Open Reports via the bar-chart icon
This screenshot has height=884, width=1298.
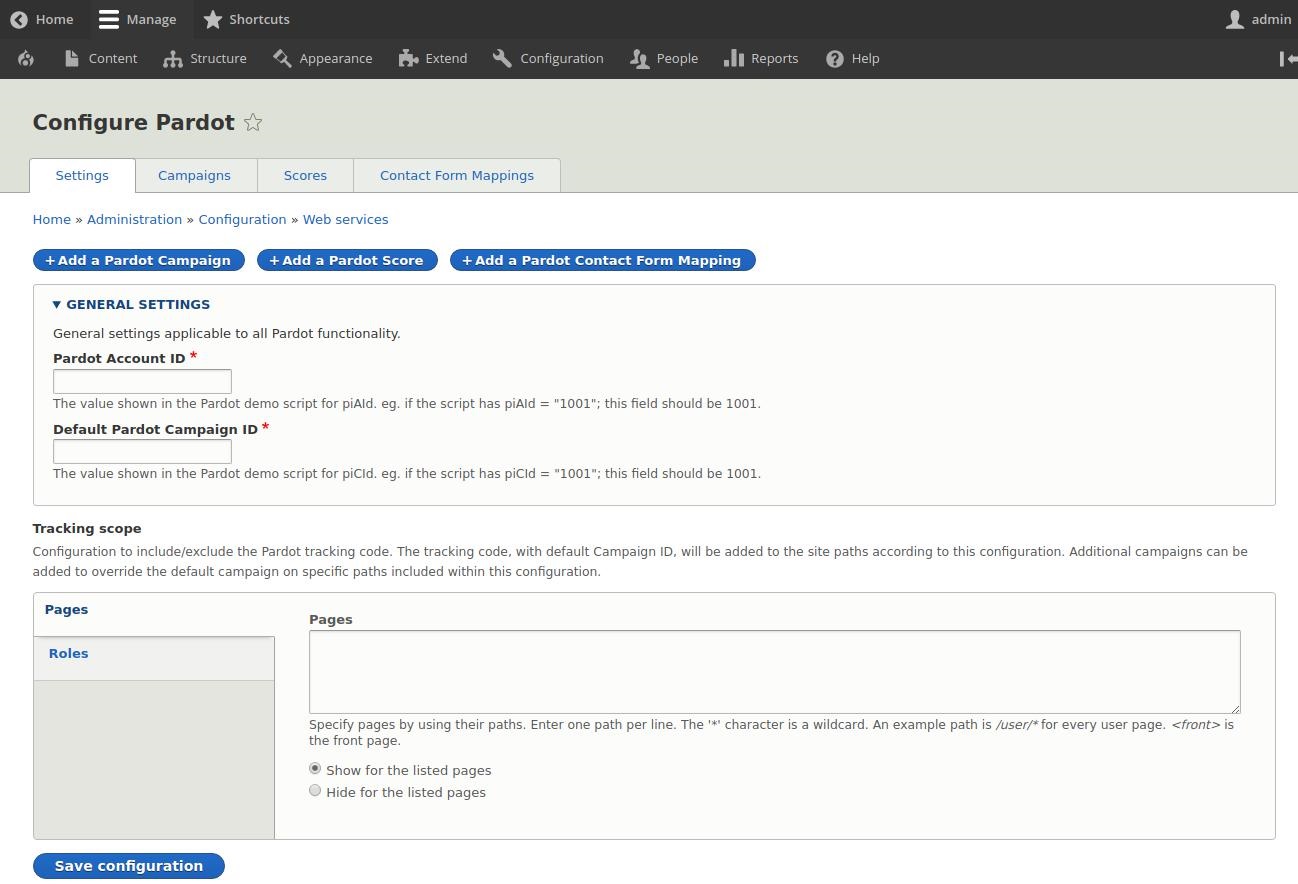pyautogui.click(x=734, y=58)
